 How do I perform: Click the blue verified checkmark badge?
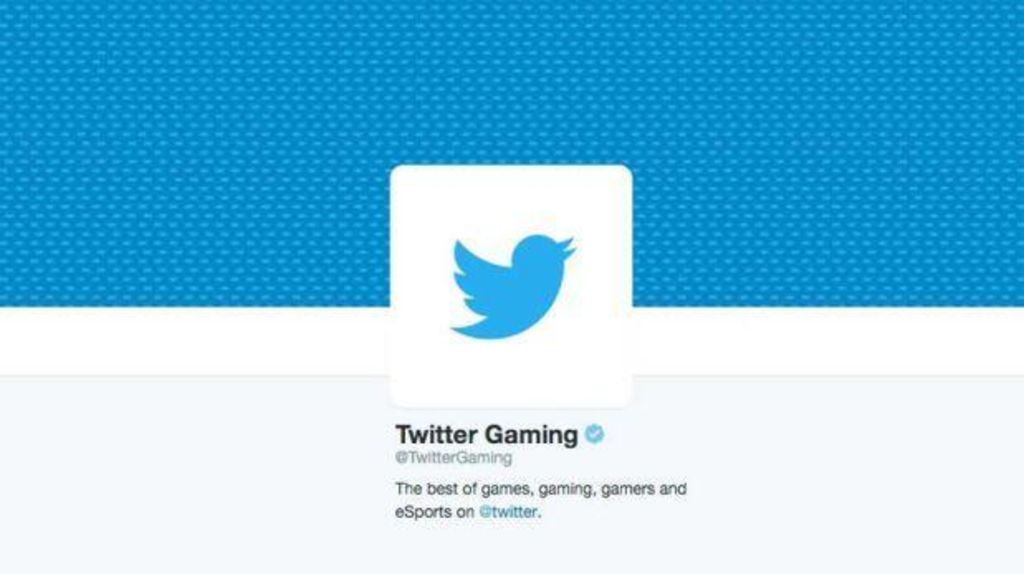594,434
